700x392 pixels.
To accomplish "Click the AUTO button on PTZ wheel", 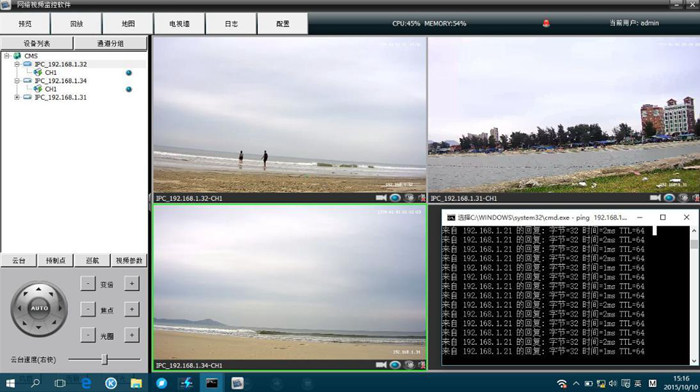I will tap(39, 308).
